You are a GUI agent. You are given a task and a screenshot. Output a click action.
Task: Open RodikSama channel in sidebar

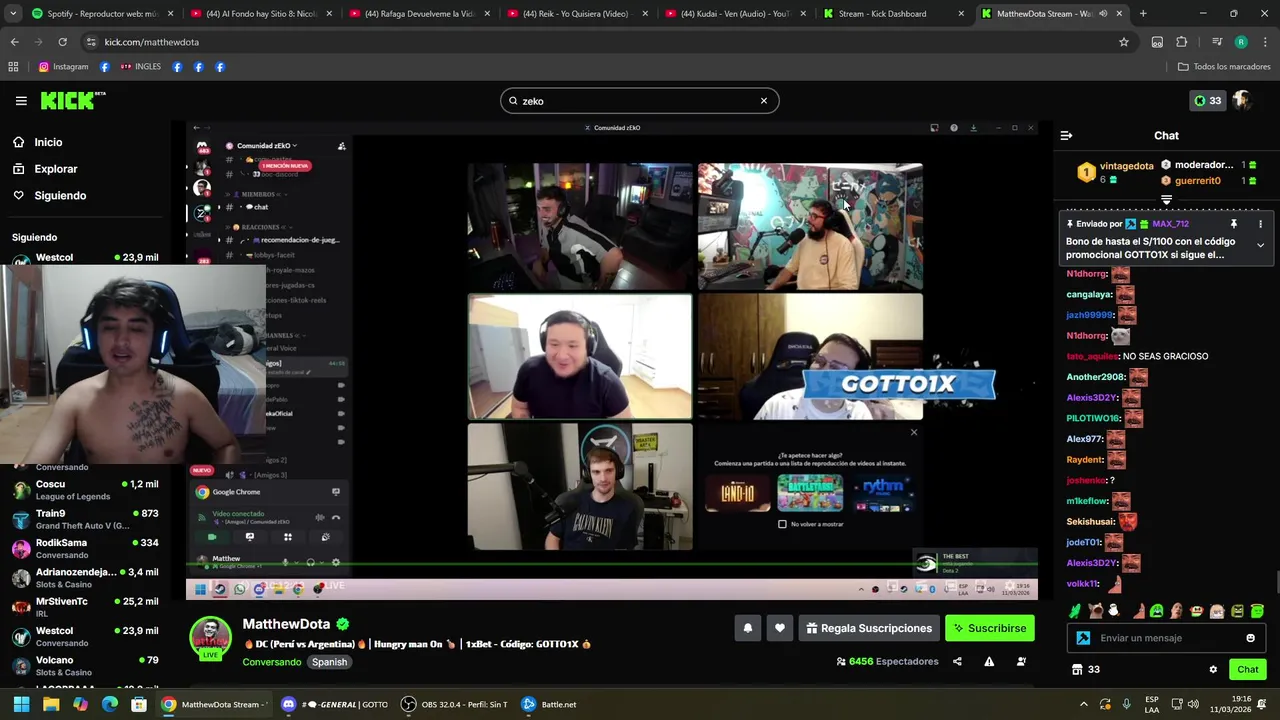tap(85, 548)
